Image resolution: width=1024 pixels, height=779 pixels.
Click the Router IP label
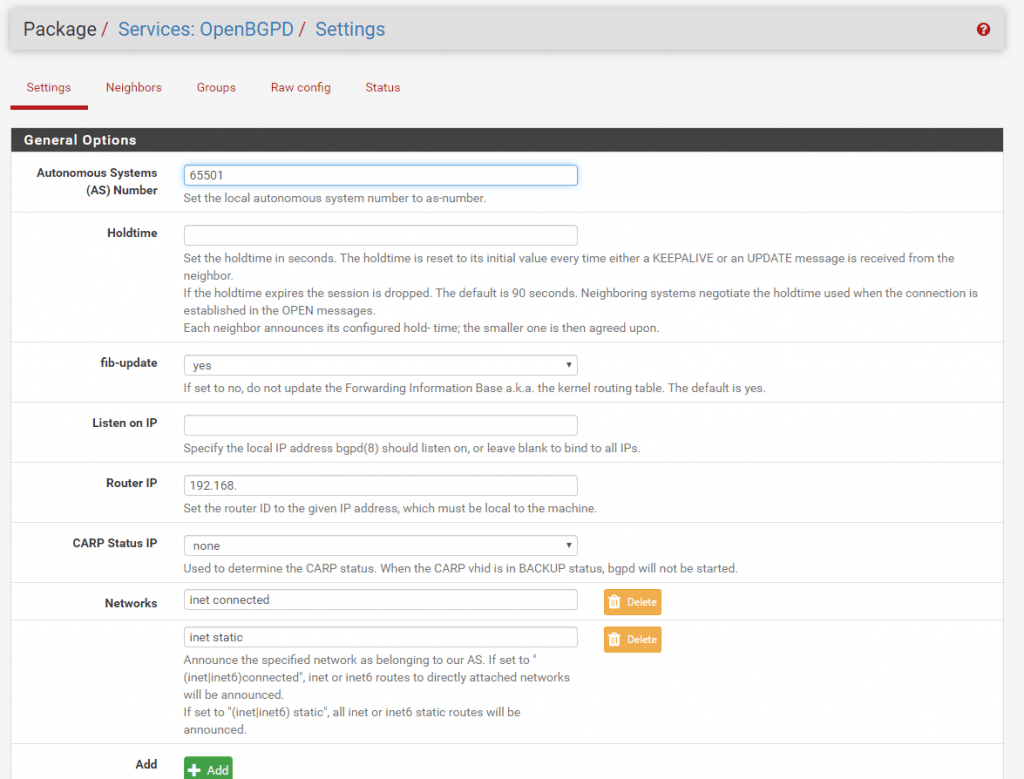tap(131, 483)
